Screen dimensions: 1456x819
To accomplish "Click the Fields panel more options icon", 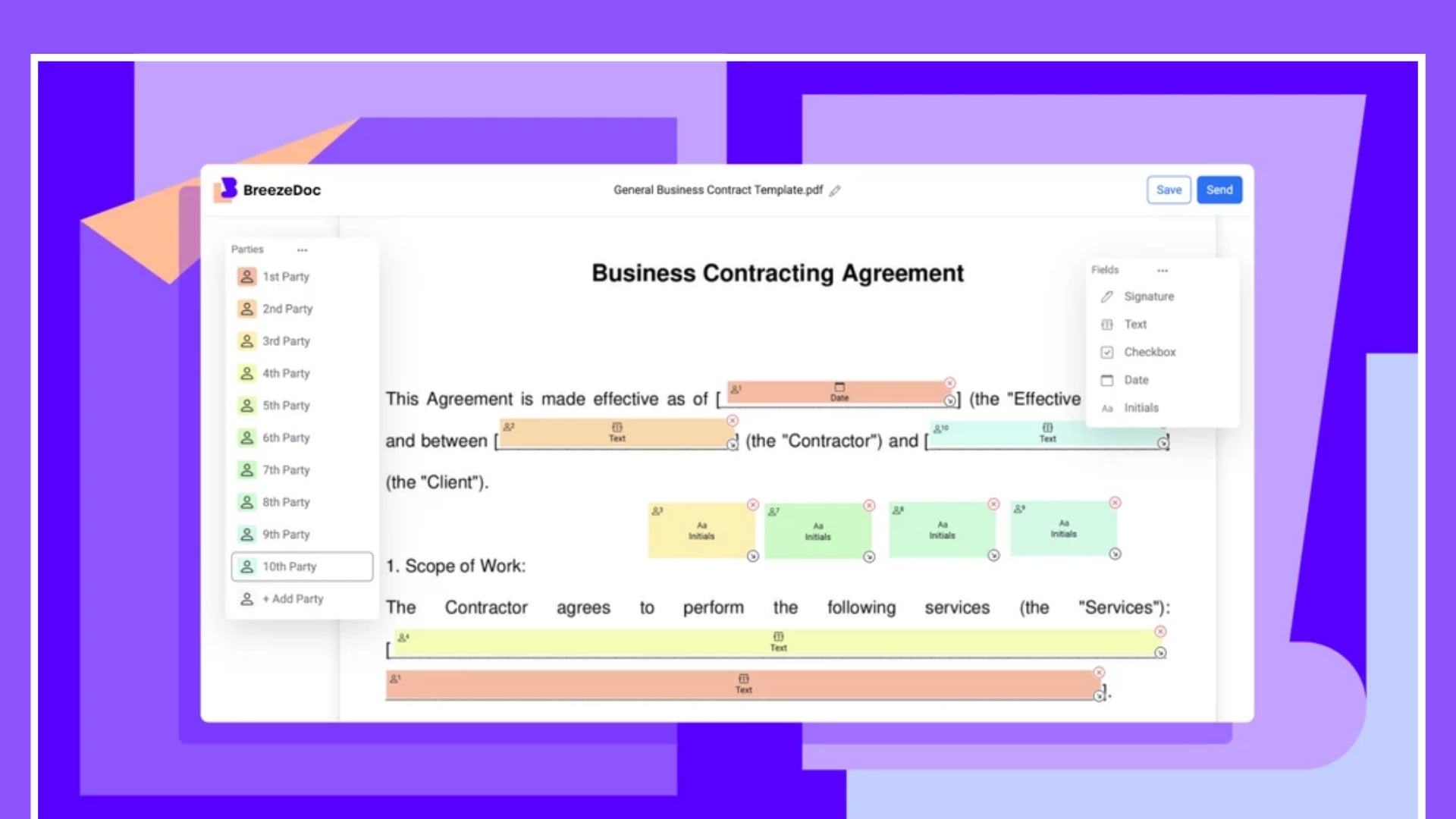I will click(1162, 270).
